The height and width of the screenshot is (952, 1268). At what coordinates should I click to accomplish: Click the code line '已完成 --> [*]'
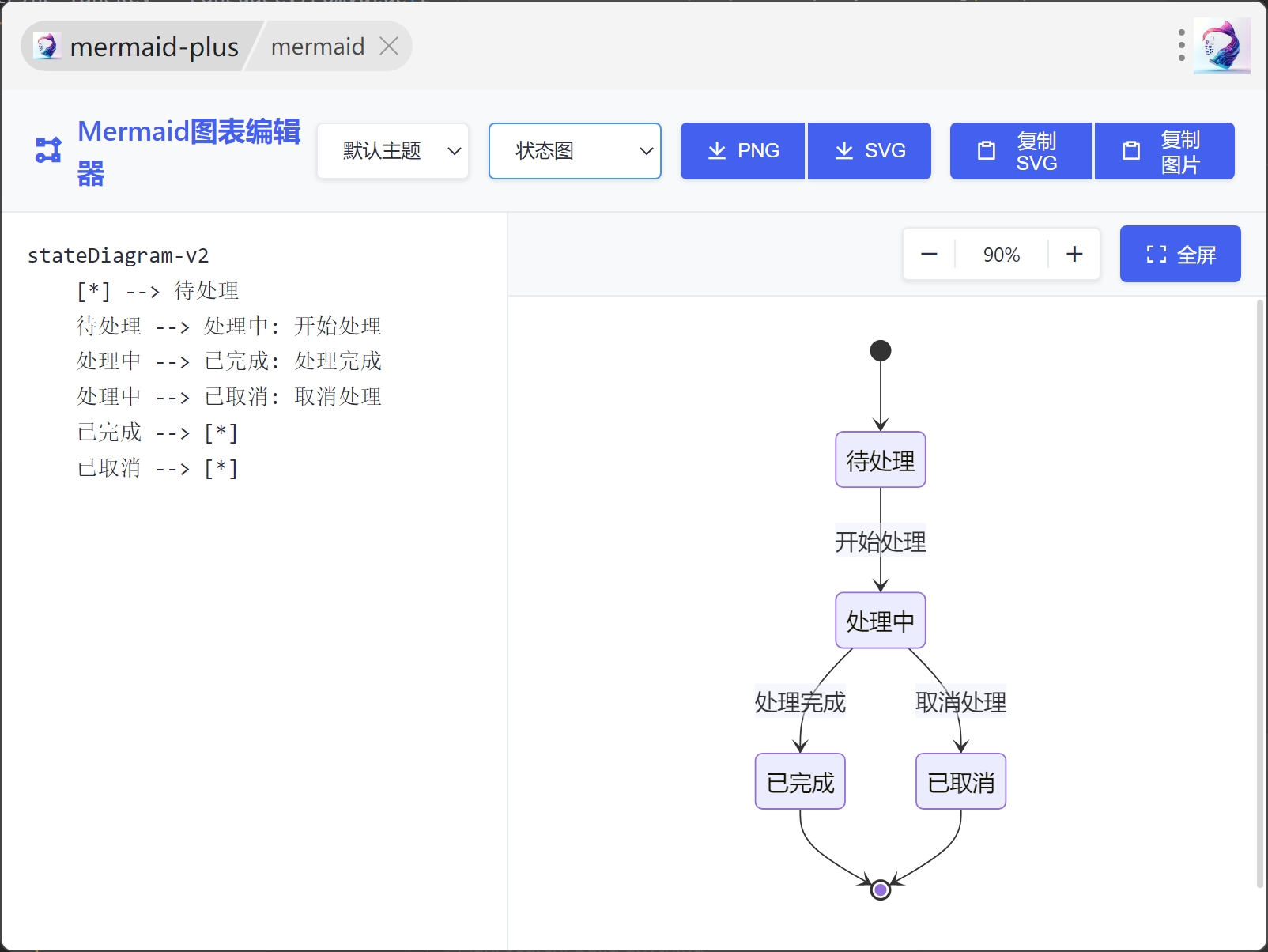[157, 433]
